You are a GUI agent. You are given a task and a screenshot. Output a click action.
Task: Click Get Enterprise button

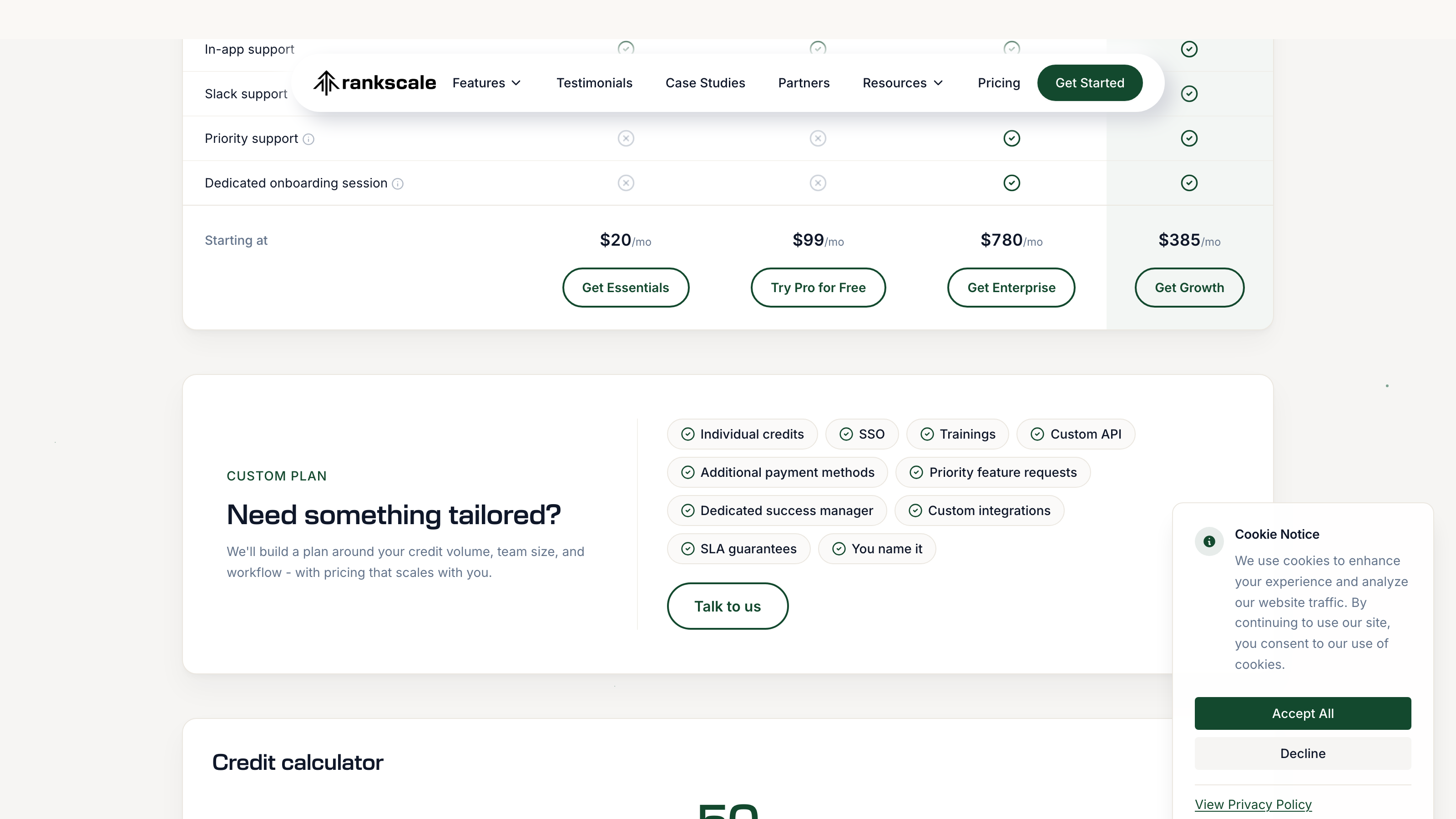pos(1011,288)
